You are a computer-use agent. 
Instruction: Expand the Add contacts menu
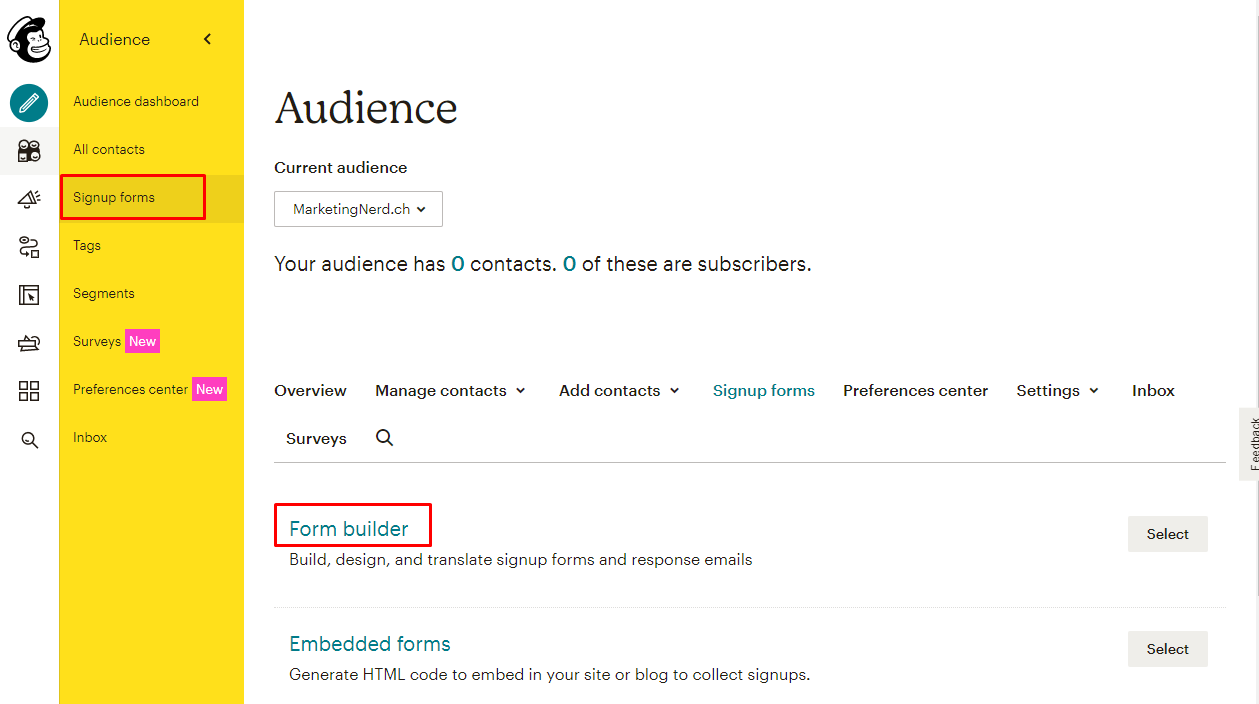619,391
